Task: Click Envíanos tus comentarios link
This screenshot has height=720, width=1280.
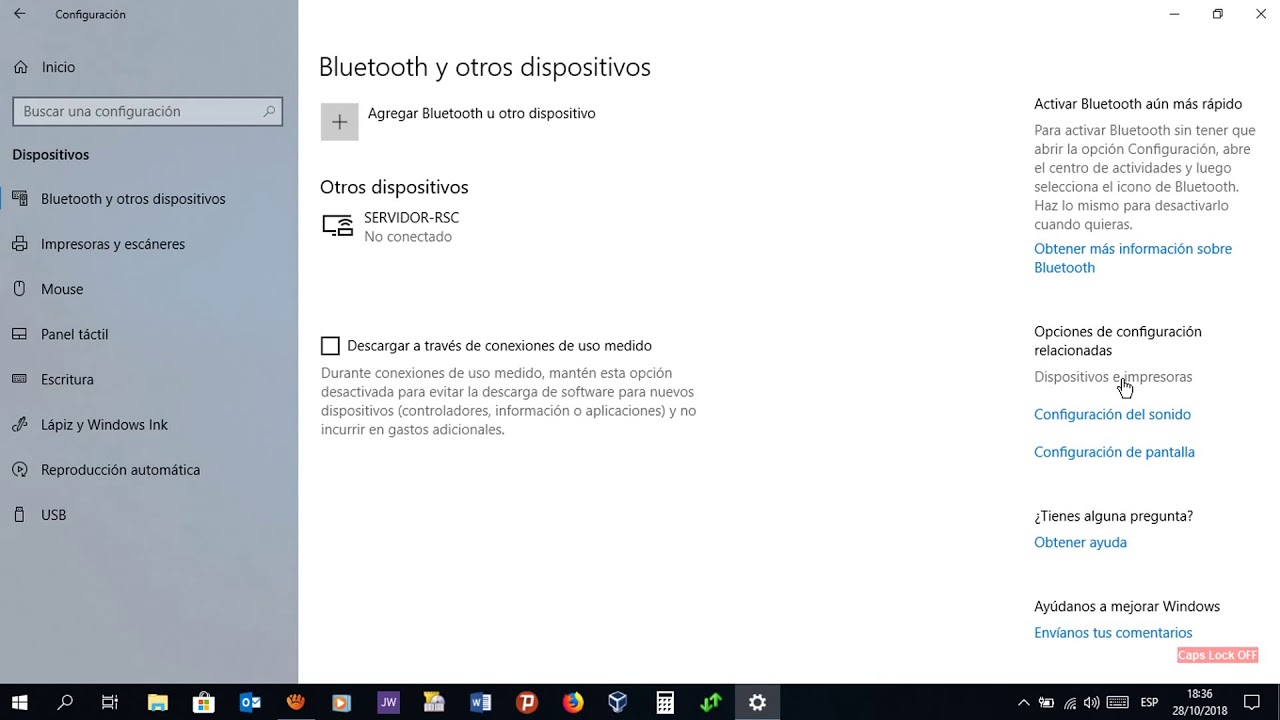Action: (x=1113, y=632)
